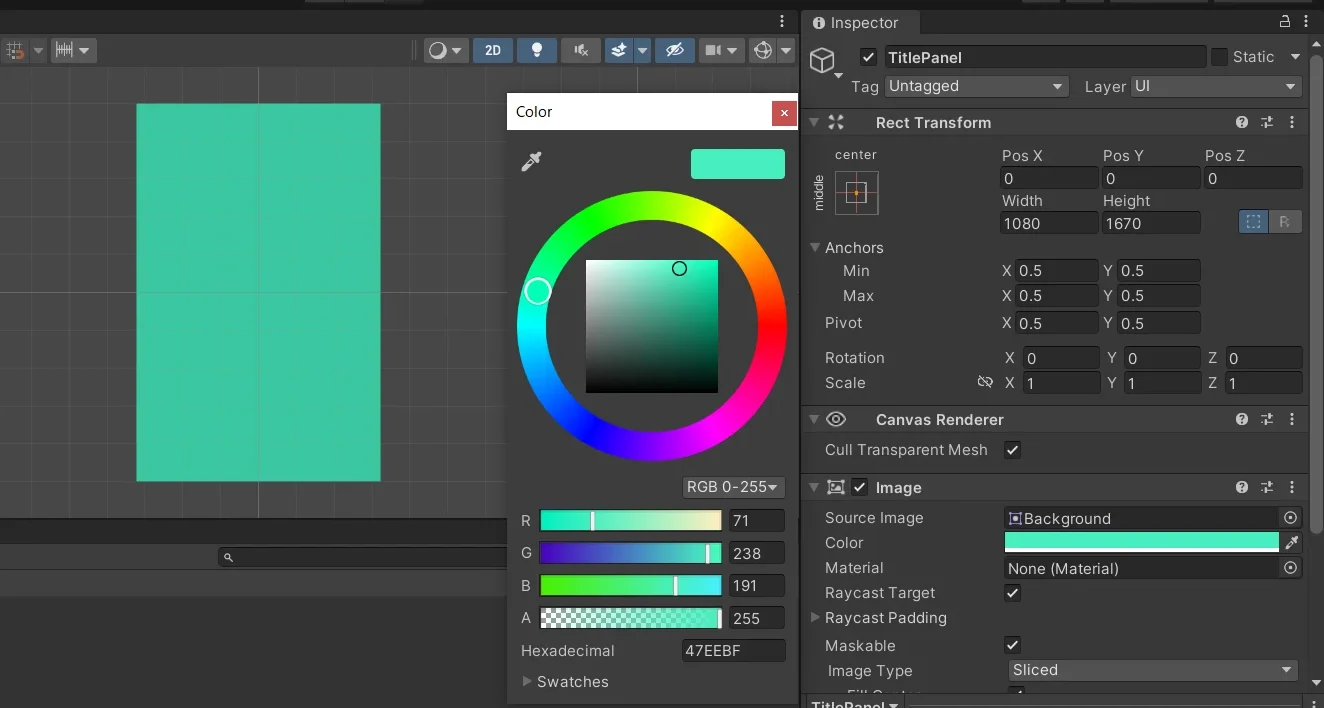Open Rect Transform help reference icon

click(1242, 122)
